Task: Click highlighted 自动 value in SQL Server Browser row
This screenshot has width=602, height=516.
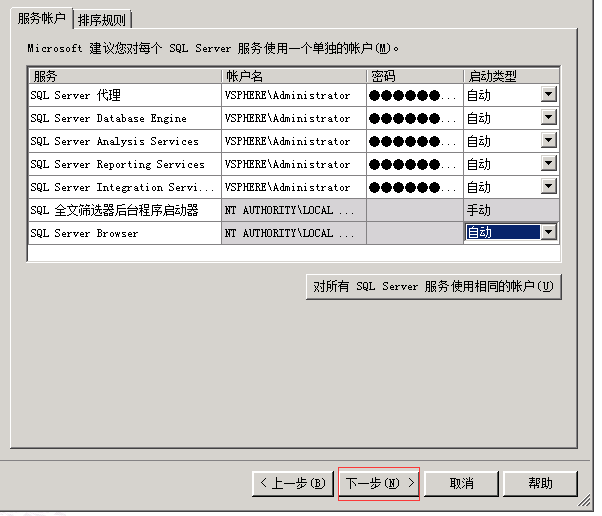Action: (503, 232)
